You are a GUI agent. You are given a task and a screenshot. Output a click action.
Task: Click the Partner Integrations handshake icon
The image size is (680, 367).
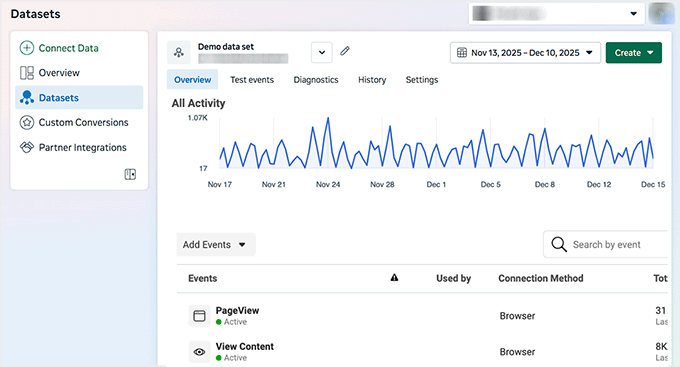(x=26, y=147)
